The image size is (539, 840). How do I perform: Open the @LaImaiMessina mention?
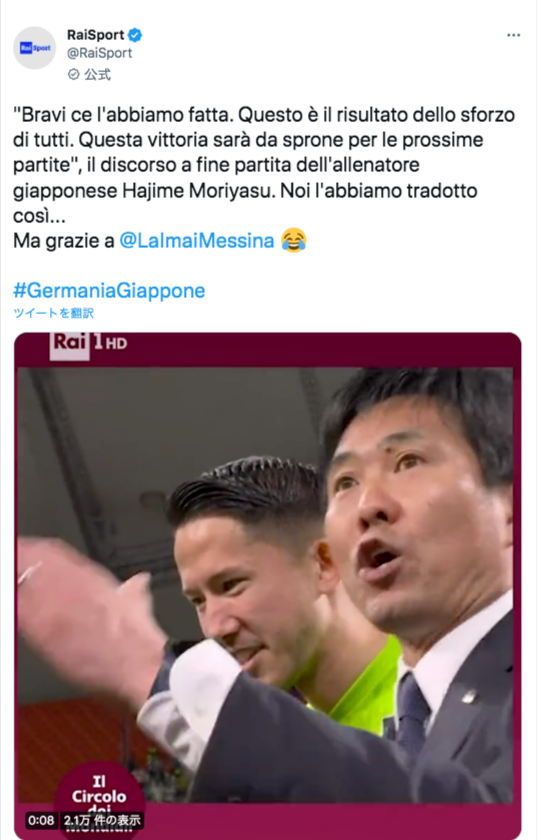click(x=197, y=241)
